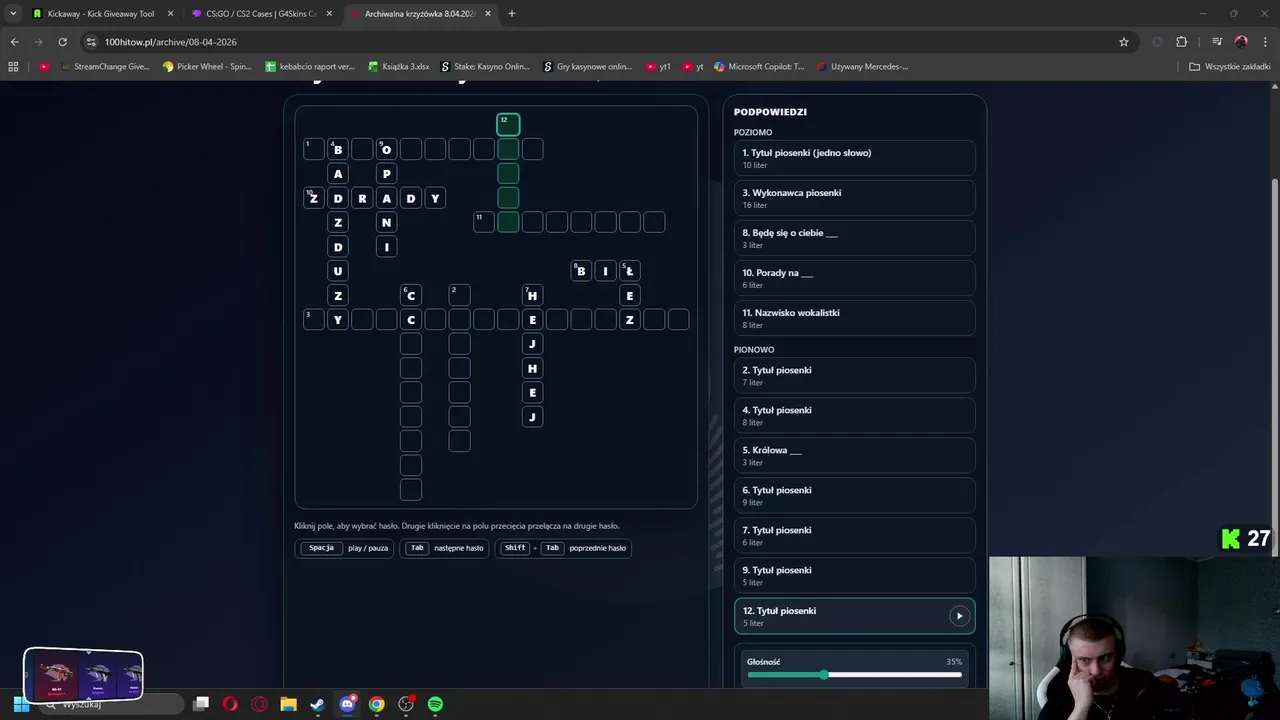Click crossword cell 10 with letter Z

click(x=314, y=198)
